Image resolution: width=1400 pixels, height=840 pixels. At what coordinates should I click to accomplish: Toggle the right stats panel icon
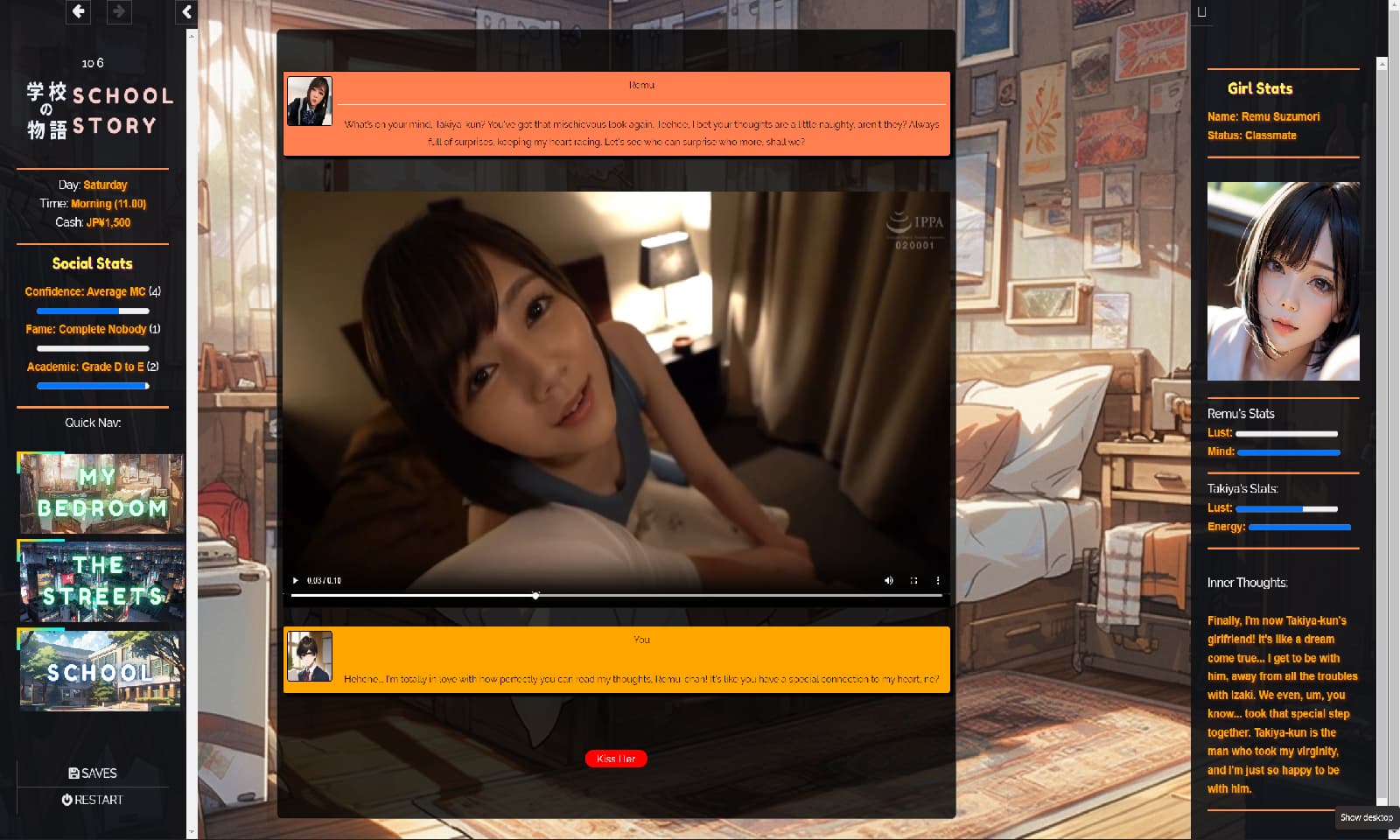click(1201, 12)
